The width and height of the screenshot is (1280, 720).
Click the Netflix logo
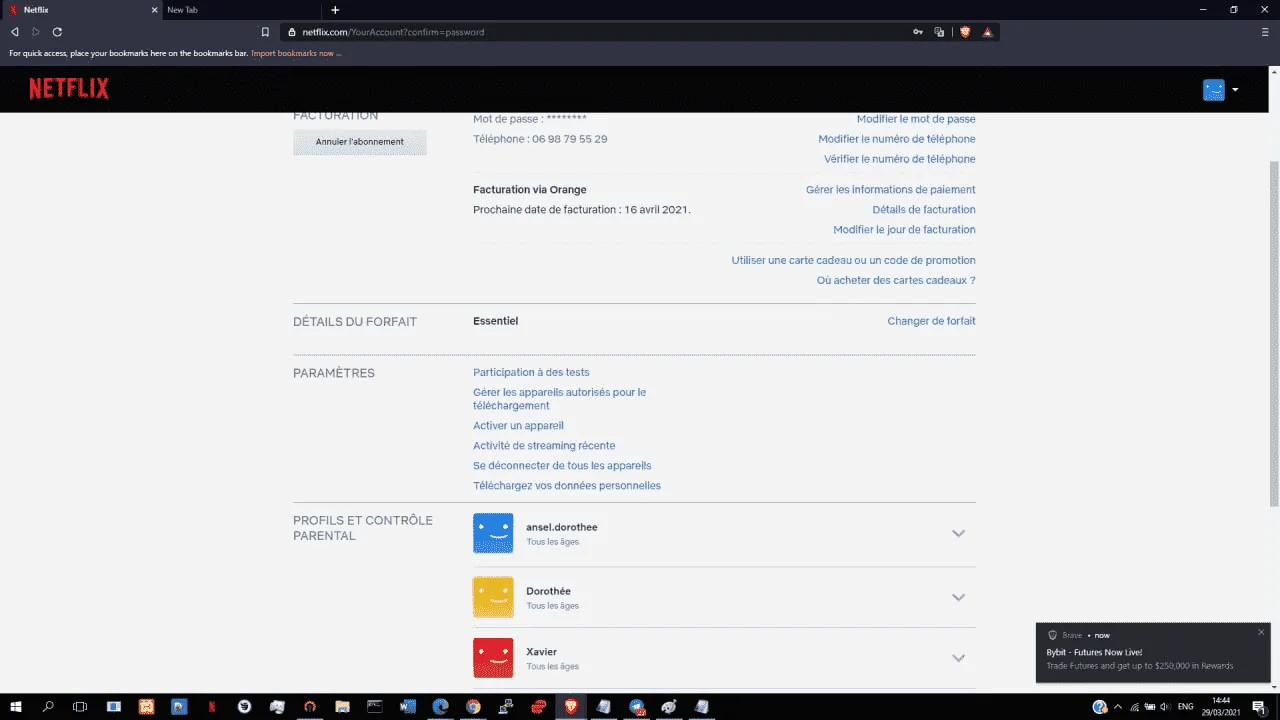click(69, 89)
